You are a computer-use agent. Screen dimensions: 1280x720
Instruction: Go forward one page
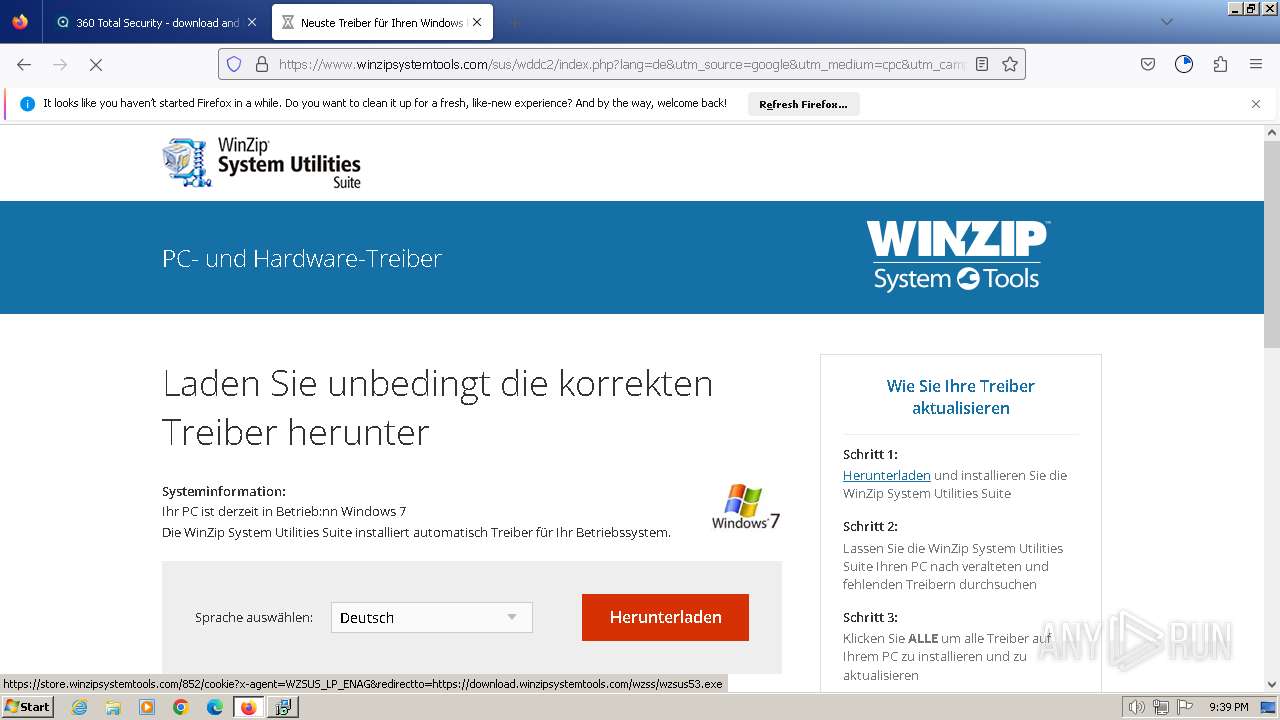click(x=60, y=64)
